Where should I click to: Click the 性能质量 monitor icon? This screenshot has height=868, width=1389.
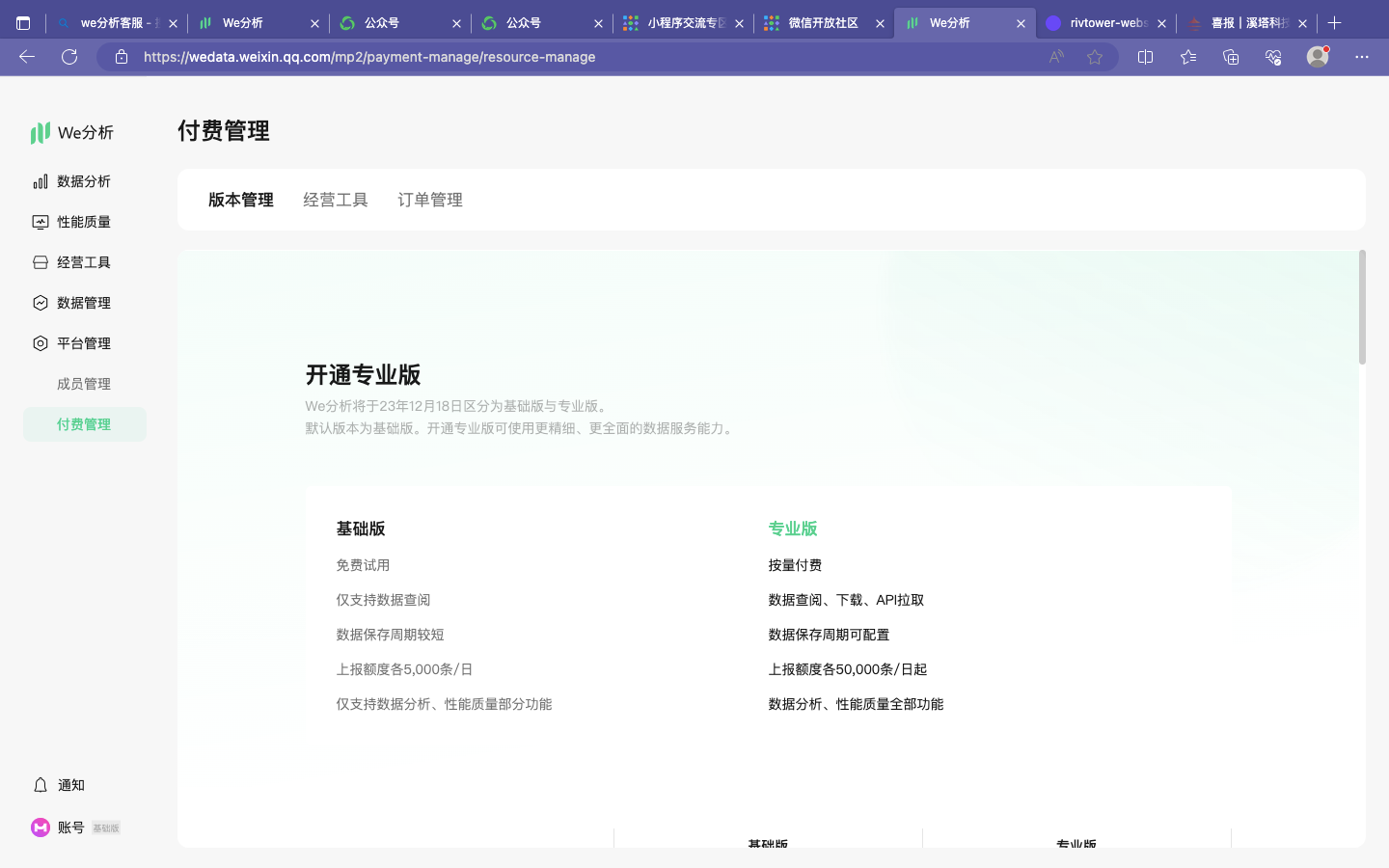coord(41,222)
